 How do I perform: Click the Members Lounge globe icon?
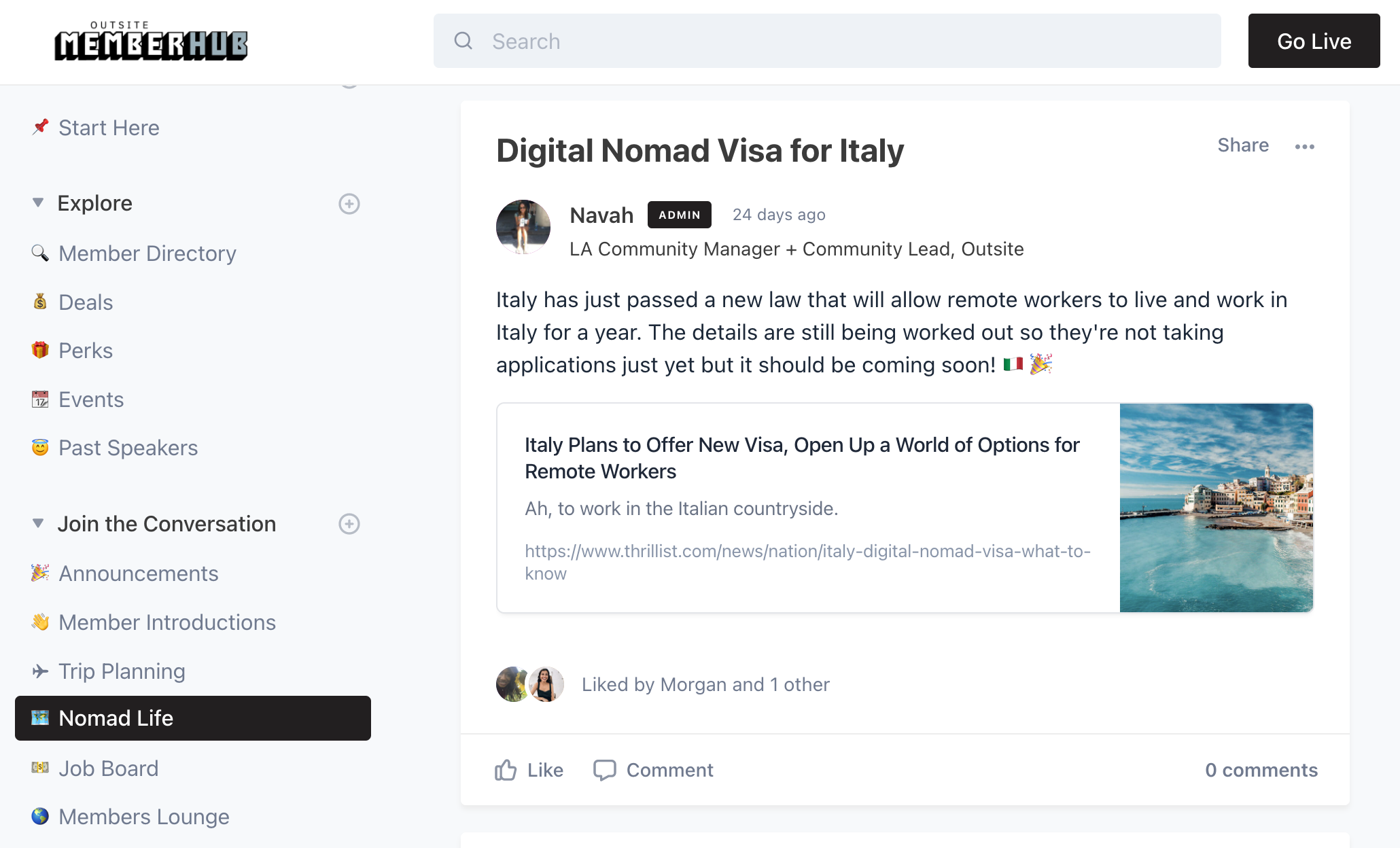pyautogui.click(x=40, y=816)
